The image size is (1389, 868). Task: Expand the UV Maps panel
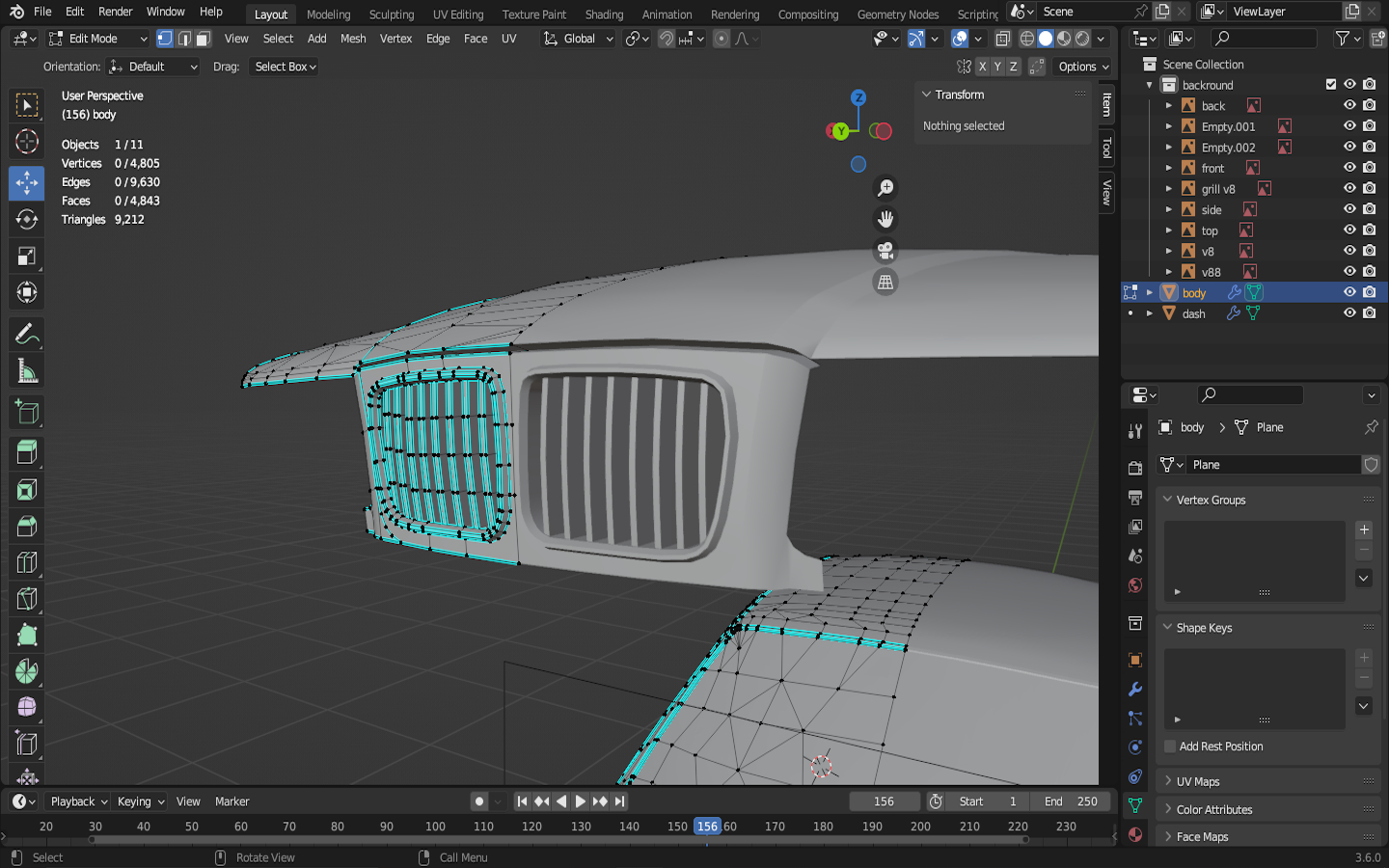1167,781
